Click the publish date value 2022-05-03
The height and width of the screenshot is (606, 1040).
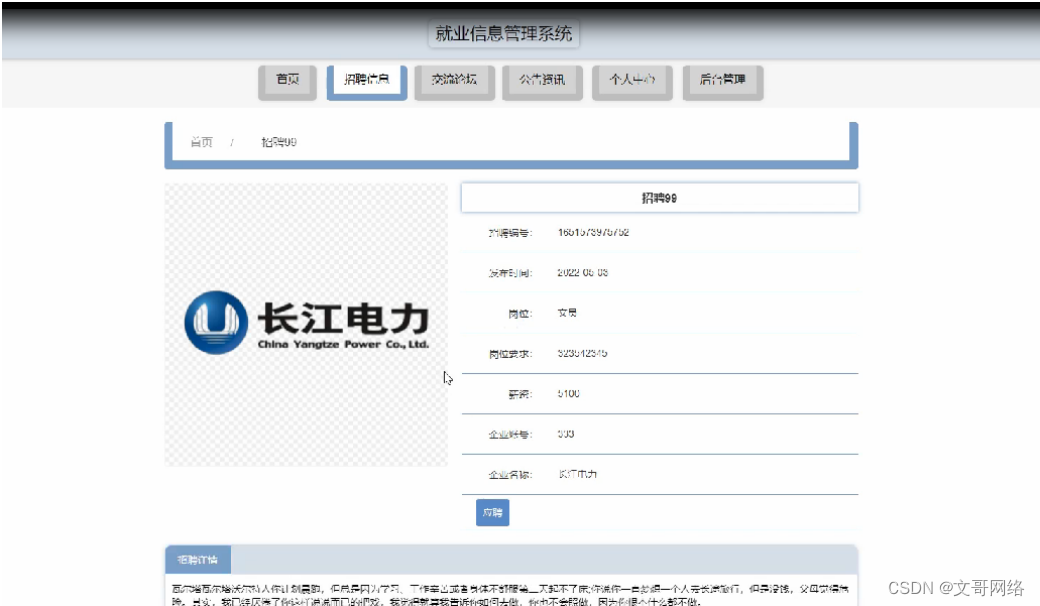pyautogui.click(x=582, y=273)
